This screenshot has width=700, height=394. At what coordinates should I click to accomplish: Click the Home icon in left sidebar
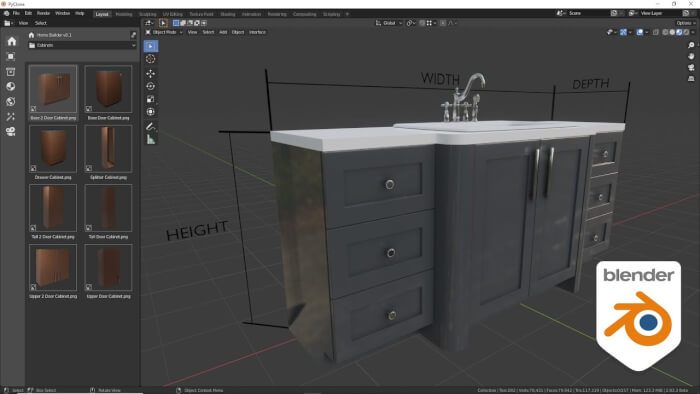pyautogui.click(x=12, y=41)
